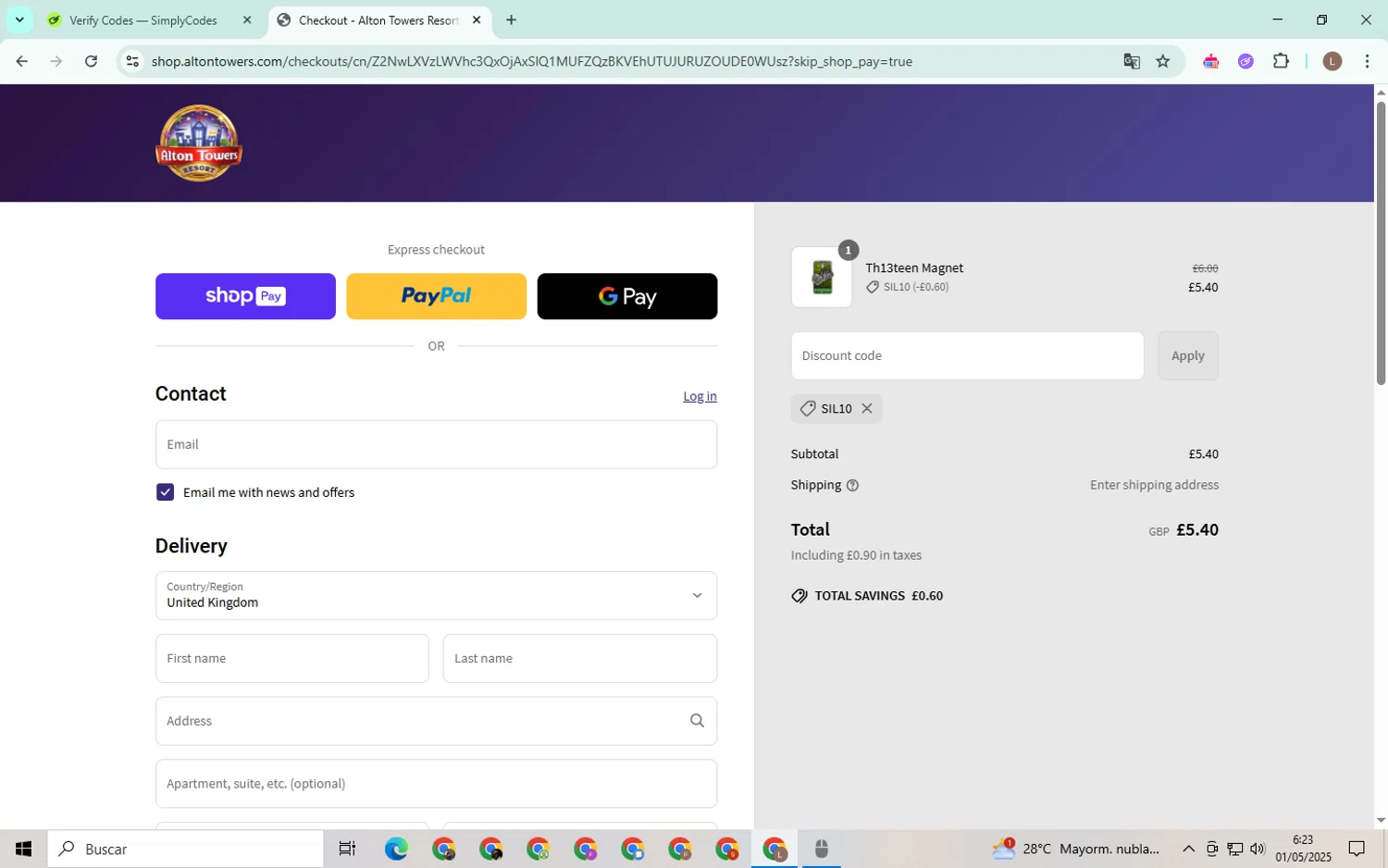1388x868 pixels.
Task: Open the network tray icon
Action: click(1234, 849)
